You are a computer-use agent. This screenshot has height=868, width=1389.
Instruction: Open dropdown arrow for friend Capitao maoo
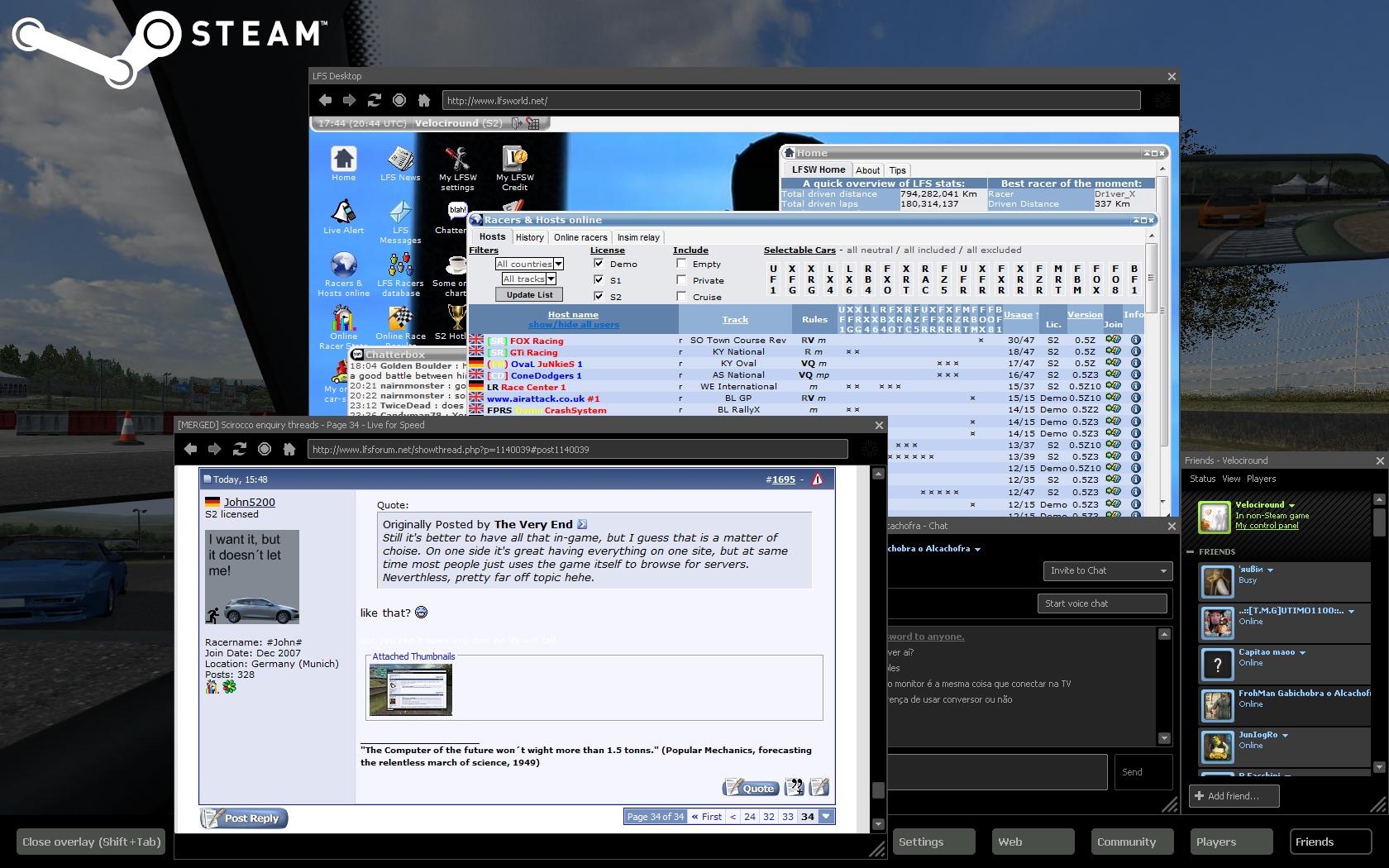(1302, 652)
